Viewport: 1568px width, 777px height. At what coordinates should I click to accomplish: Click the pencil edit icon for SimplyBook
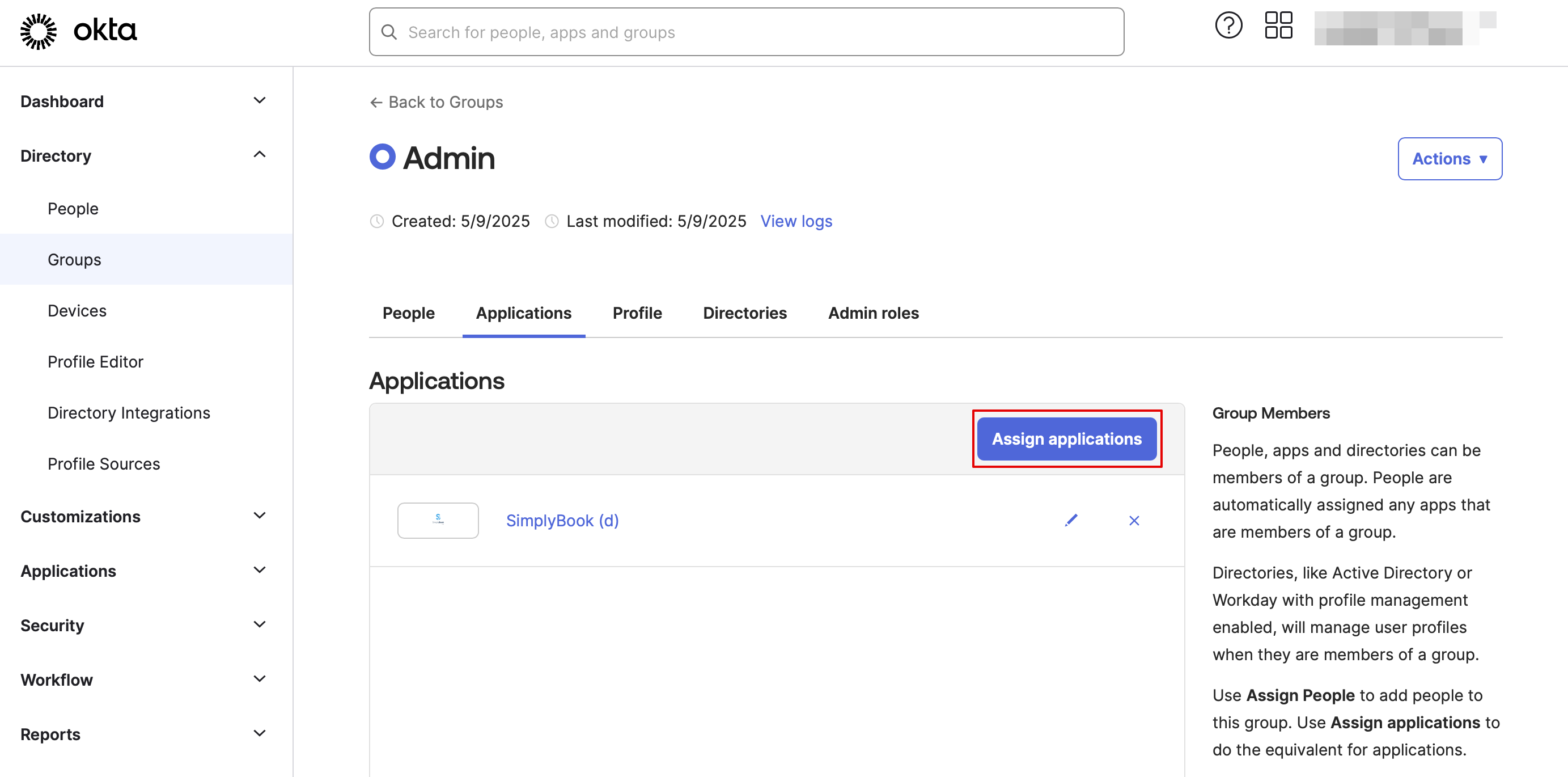tap(1071, 520)
